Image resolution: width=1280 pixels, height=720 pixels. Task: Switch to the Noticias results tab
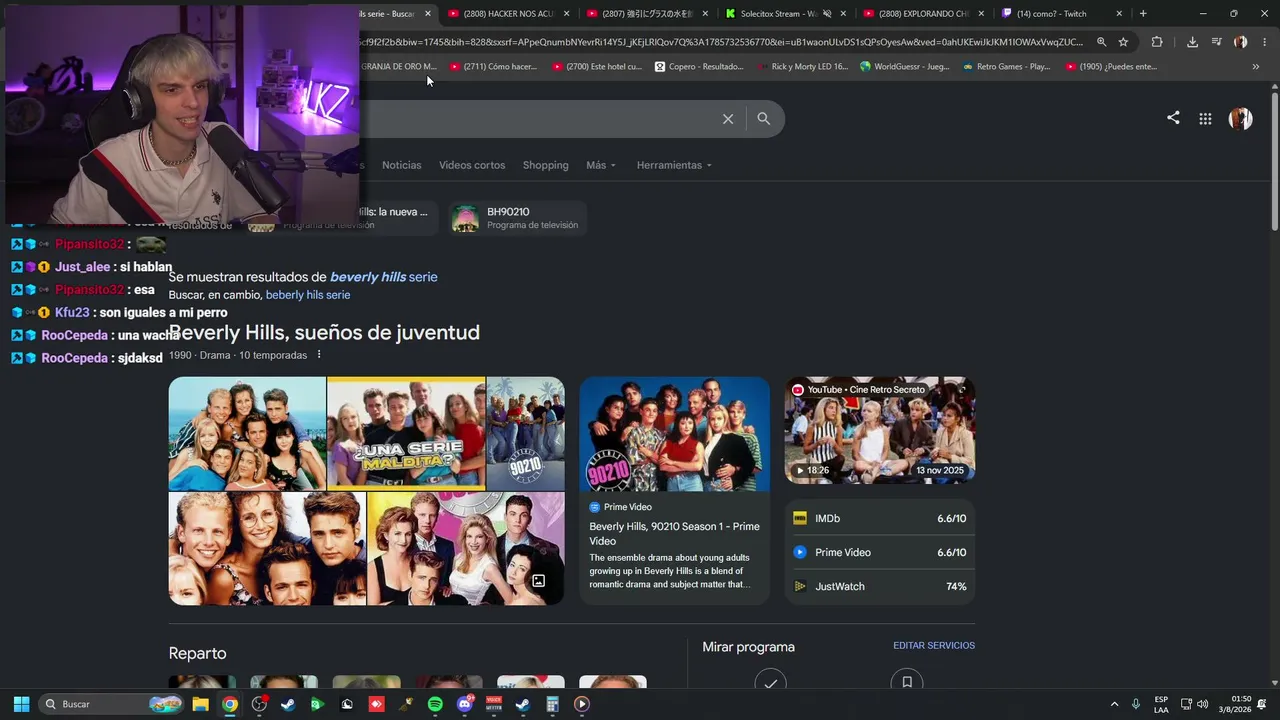point(402,165)
